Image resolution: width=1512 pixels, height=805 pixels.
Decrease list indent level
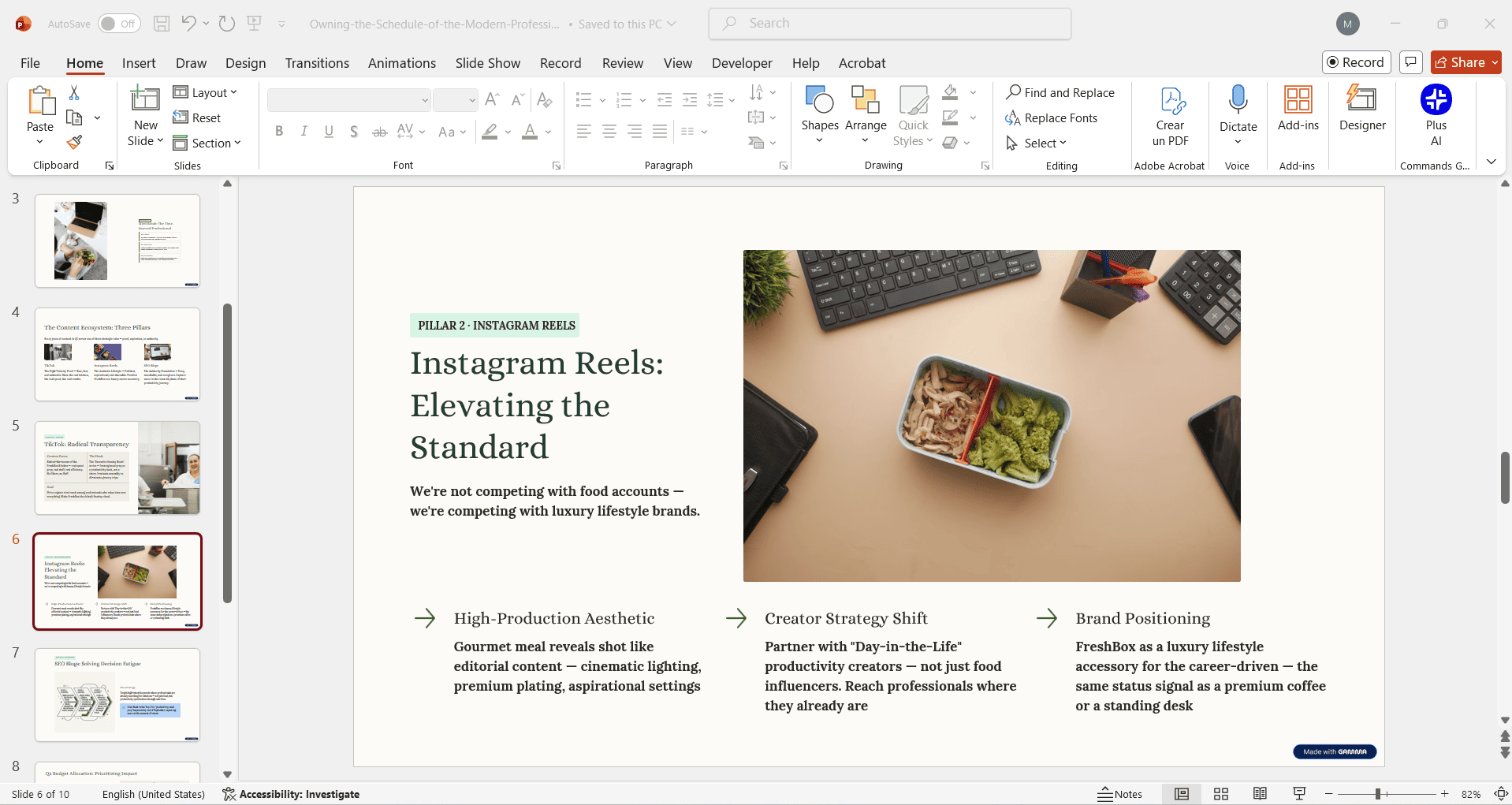coord(665,99)
